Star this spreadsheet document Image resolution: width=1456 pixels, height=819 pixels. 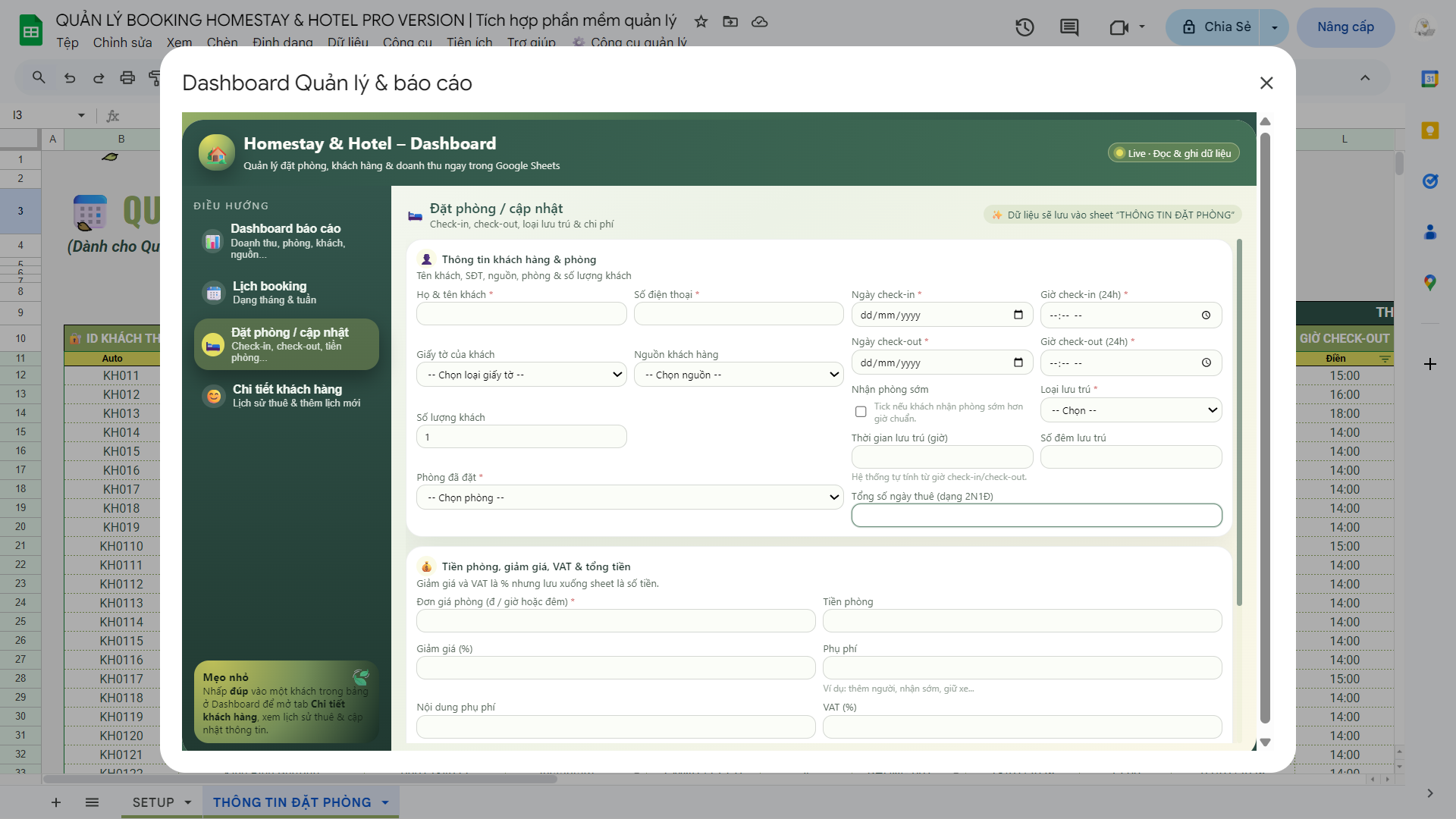pyautogui.click(x=701, y=21)
